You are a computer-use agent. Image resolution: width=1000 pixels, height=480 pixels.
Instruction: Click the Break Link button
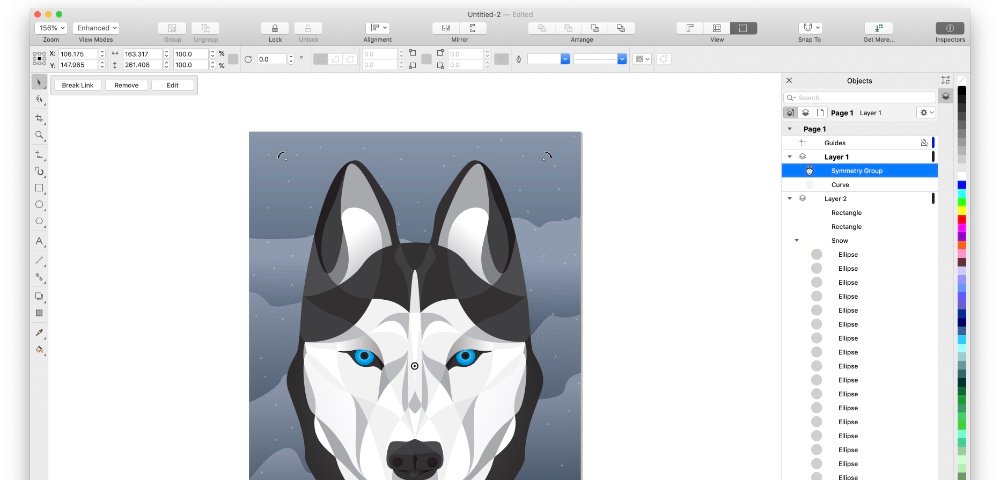coord(78,85)
